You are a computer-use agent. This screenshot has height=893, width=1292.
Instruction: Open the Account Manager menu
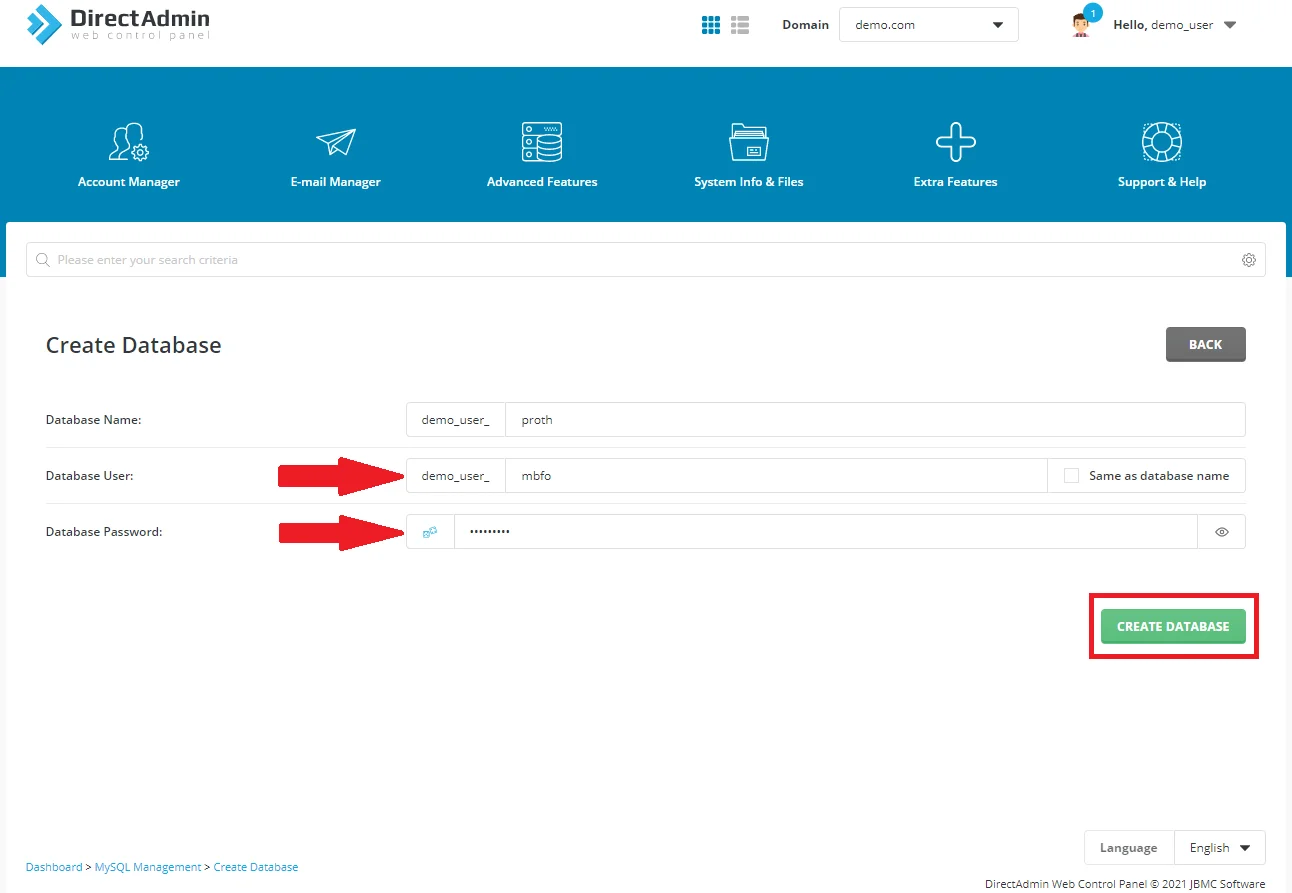click(129, 155)
